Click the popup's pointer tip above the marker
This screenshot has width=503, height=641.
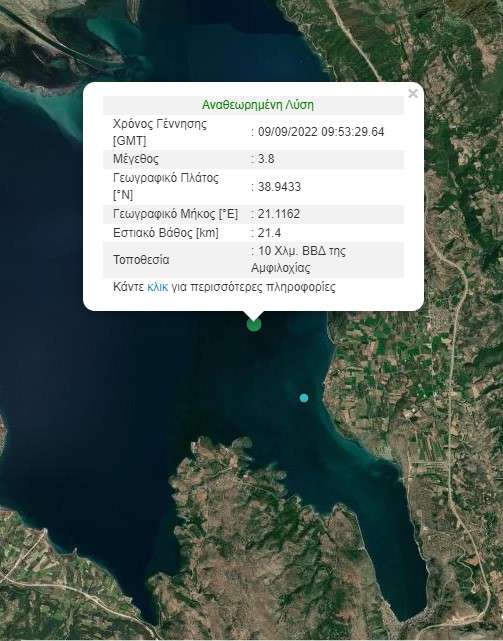(x=254, y=316)
